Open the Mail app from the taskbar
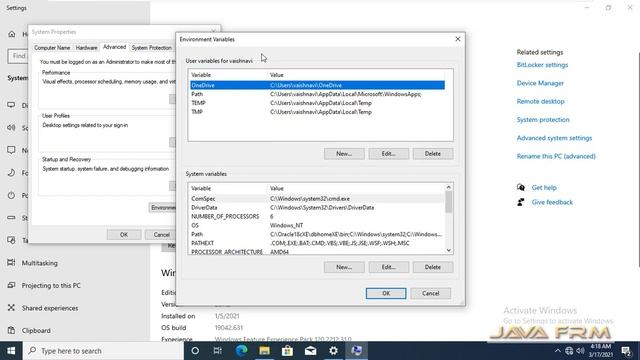The width and height of the screenshot is (640, 360). click(311, 351)
